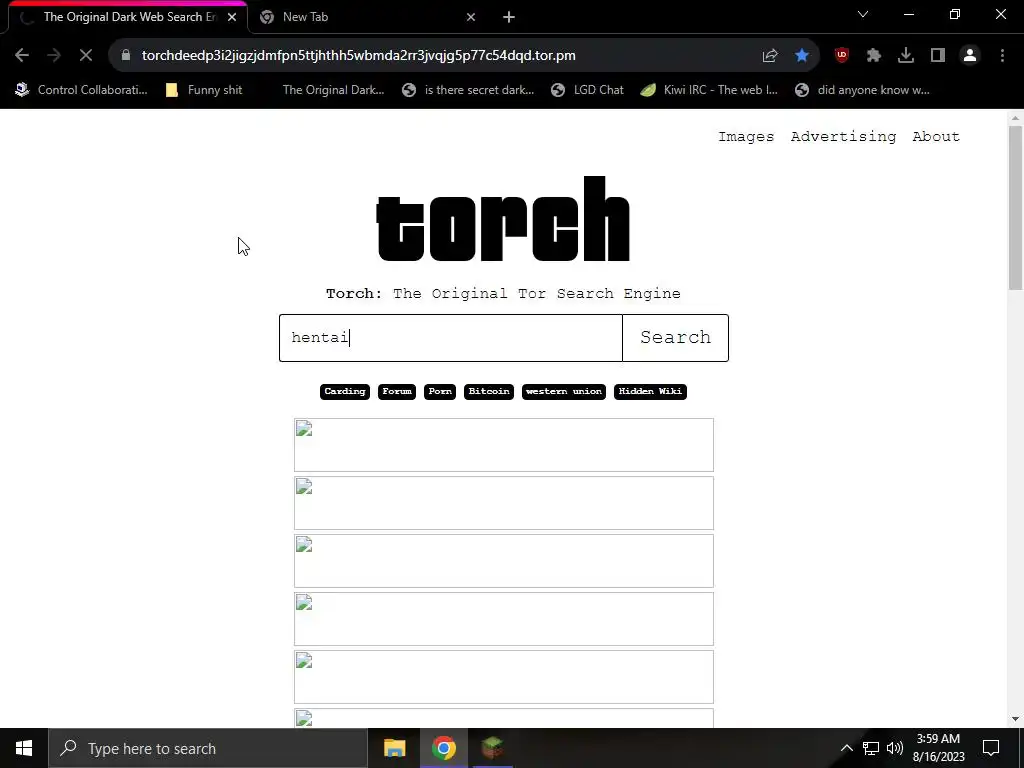Click the first broken banner image

pos(504,445)
